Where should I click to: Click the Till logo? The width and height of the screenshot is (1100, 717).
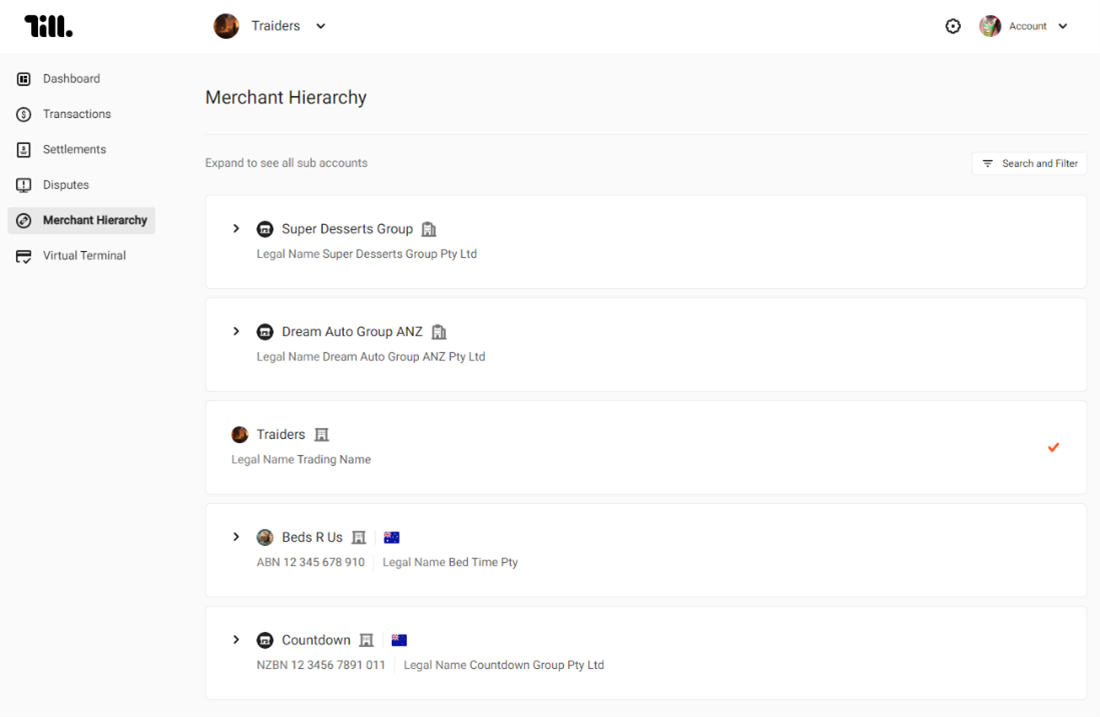[x=48, y=26]
